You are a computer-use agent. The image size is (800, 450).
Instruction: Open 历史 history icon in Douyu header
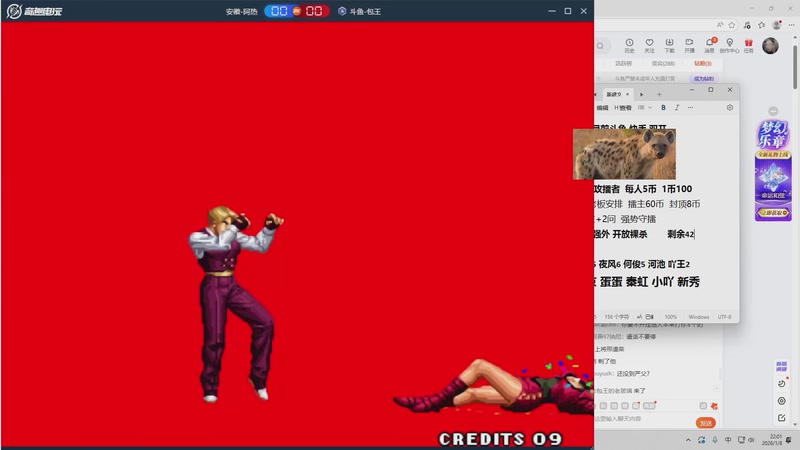[x=629, y=45]
